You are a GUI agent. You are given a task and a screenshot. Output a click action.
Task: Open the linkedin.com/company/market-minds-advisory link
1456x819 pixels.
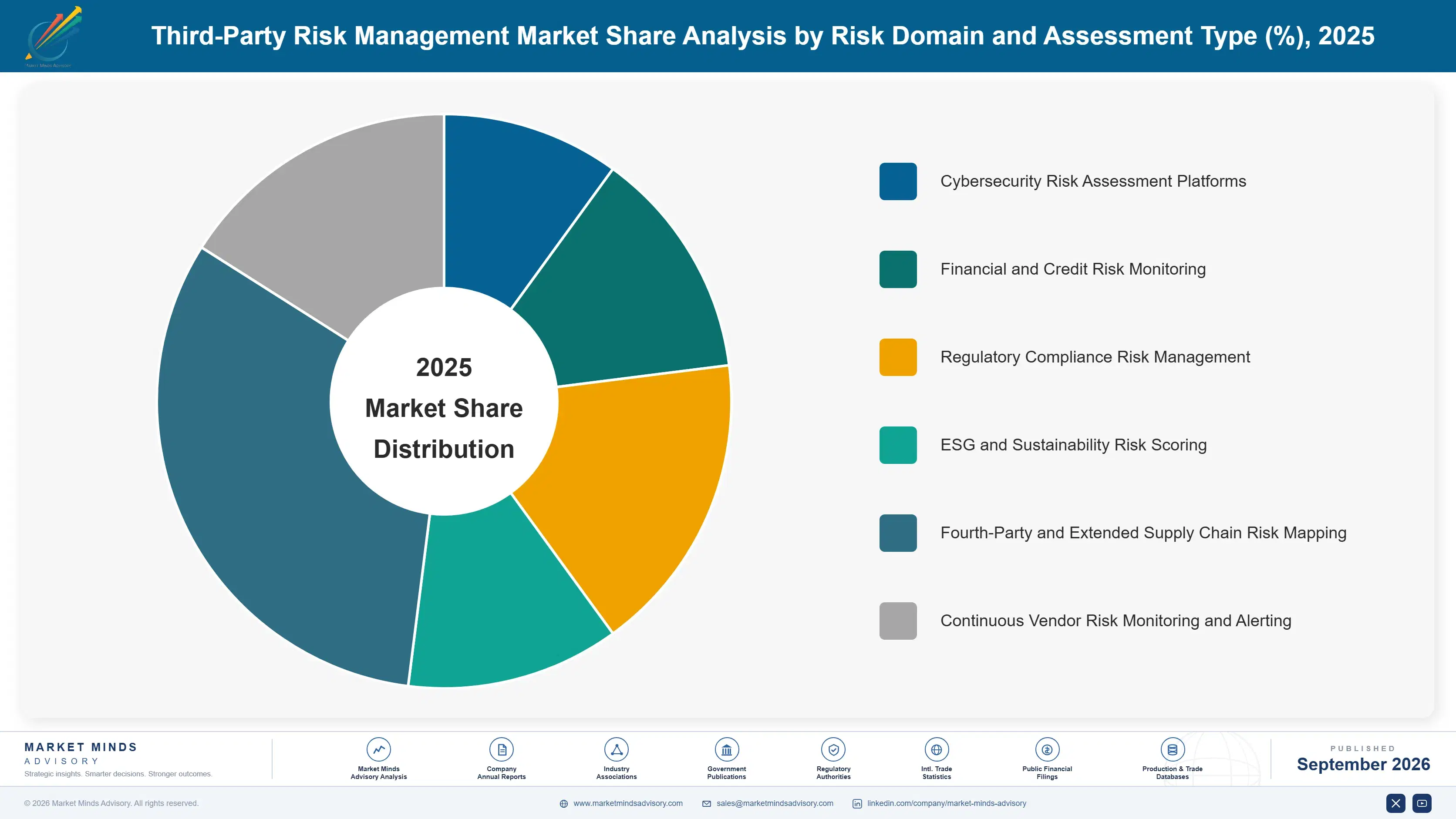click(x=947, y=803)
